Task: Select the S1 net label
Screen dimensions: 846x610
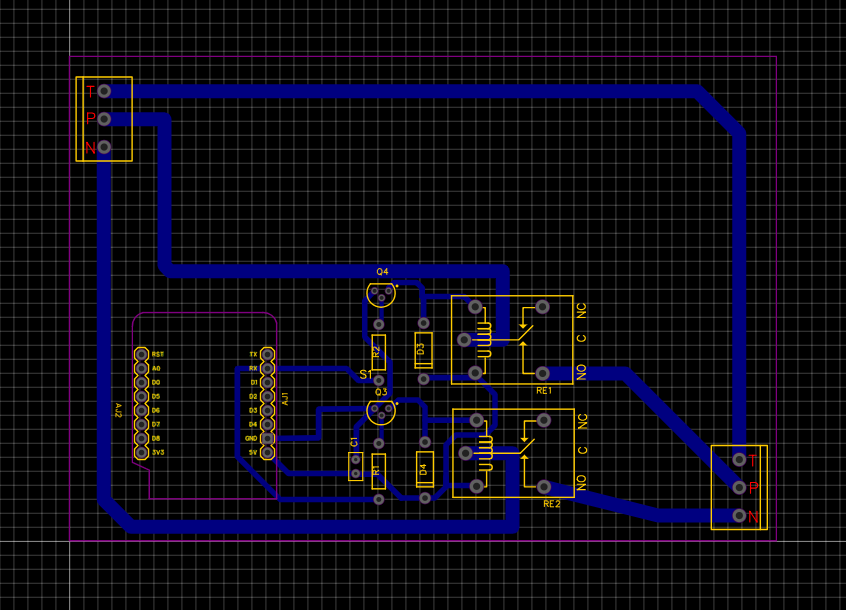Action: tap(366, 374)
